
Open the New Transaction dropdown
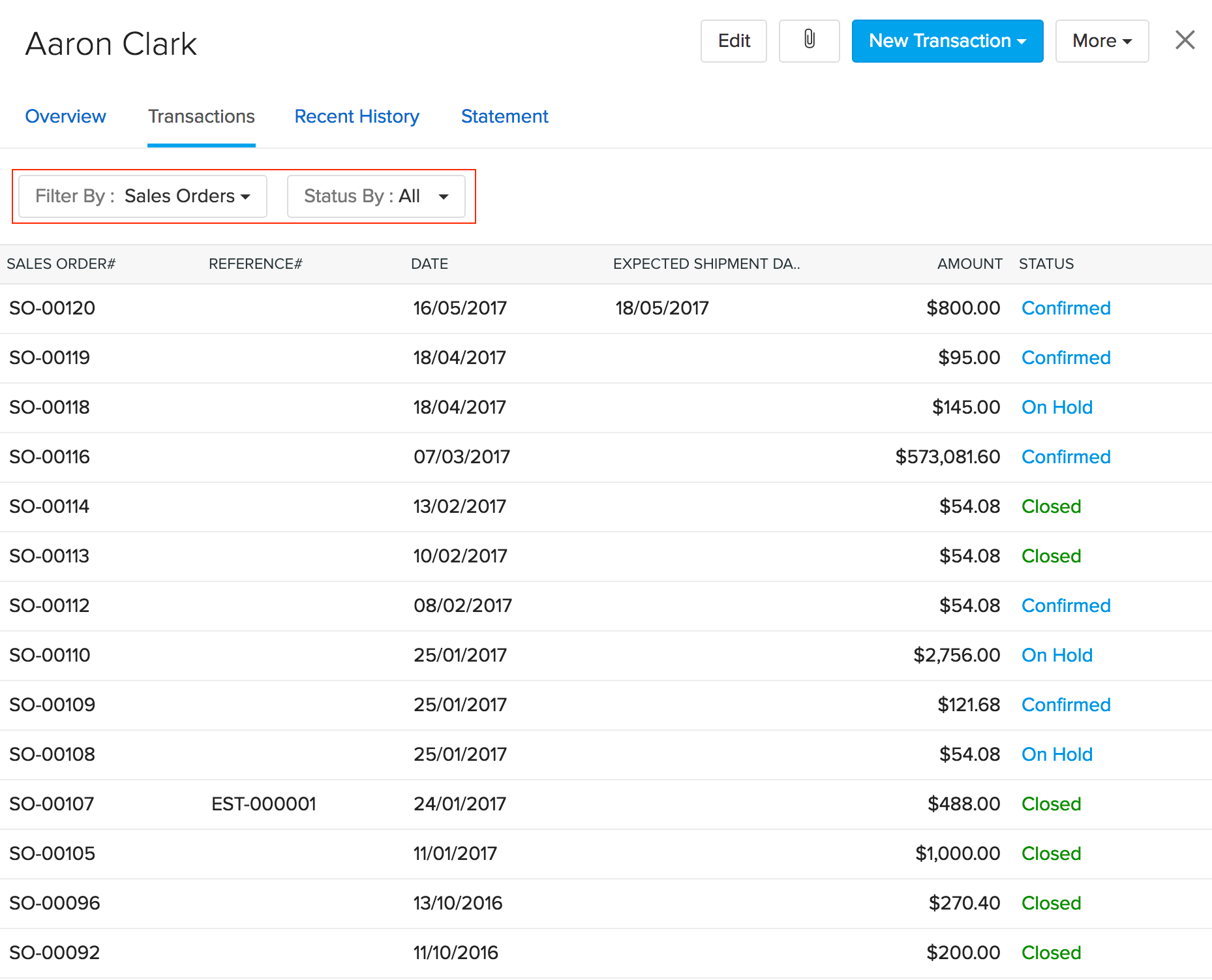pyautogui.click(x=947, y=40)
